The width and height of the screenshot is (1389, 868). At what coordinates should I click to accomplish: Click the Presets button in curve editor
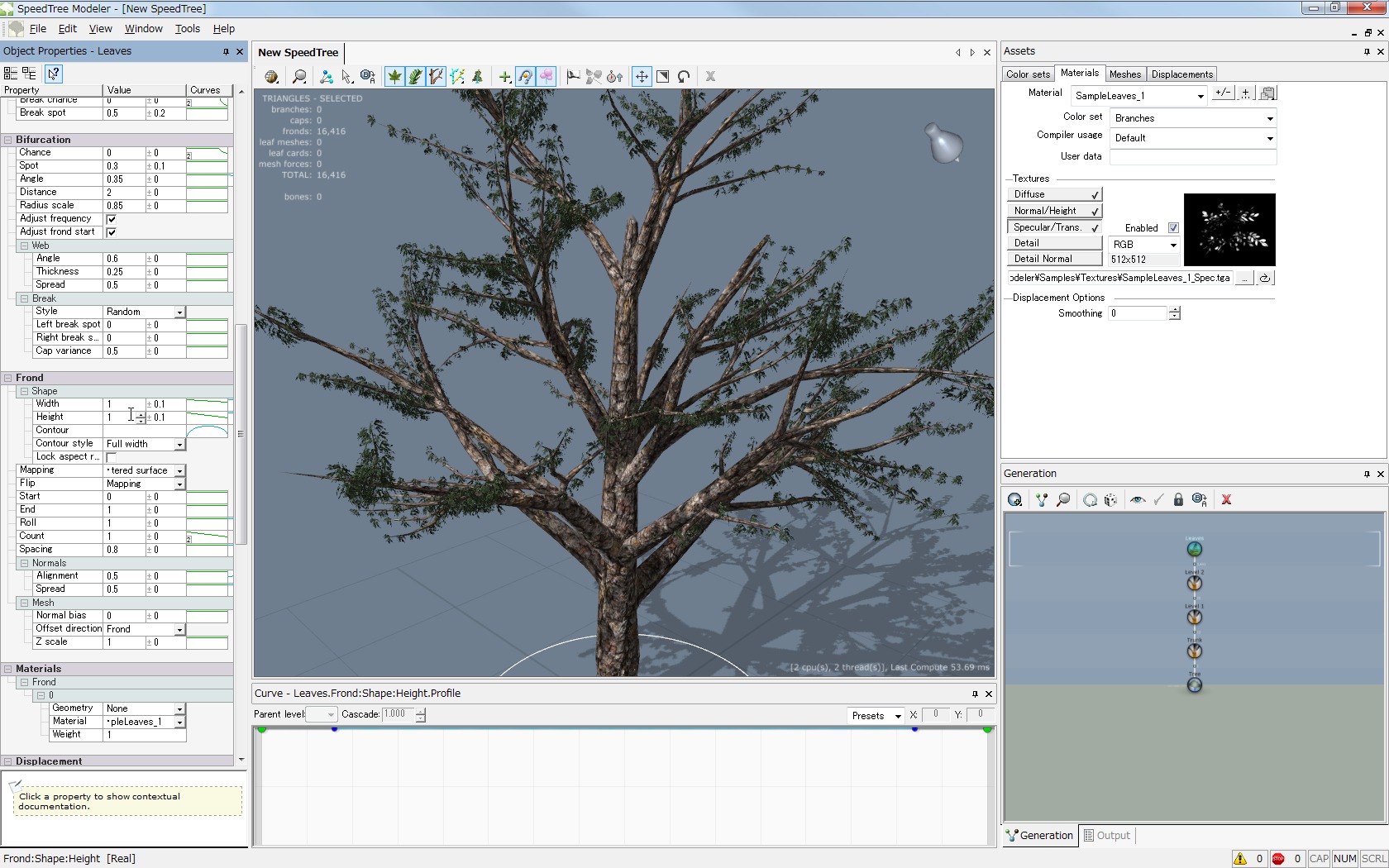(x=875, y=716)
